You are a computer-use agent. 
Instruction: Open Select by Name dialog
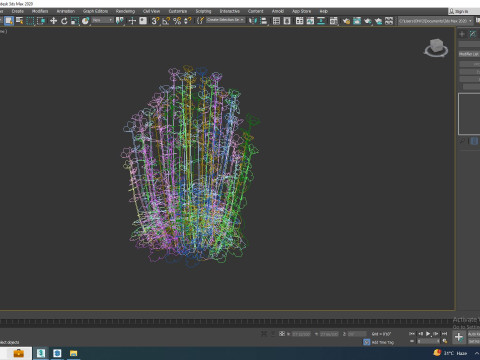coord(20,21)
